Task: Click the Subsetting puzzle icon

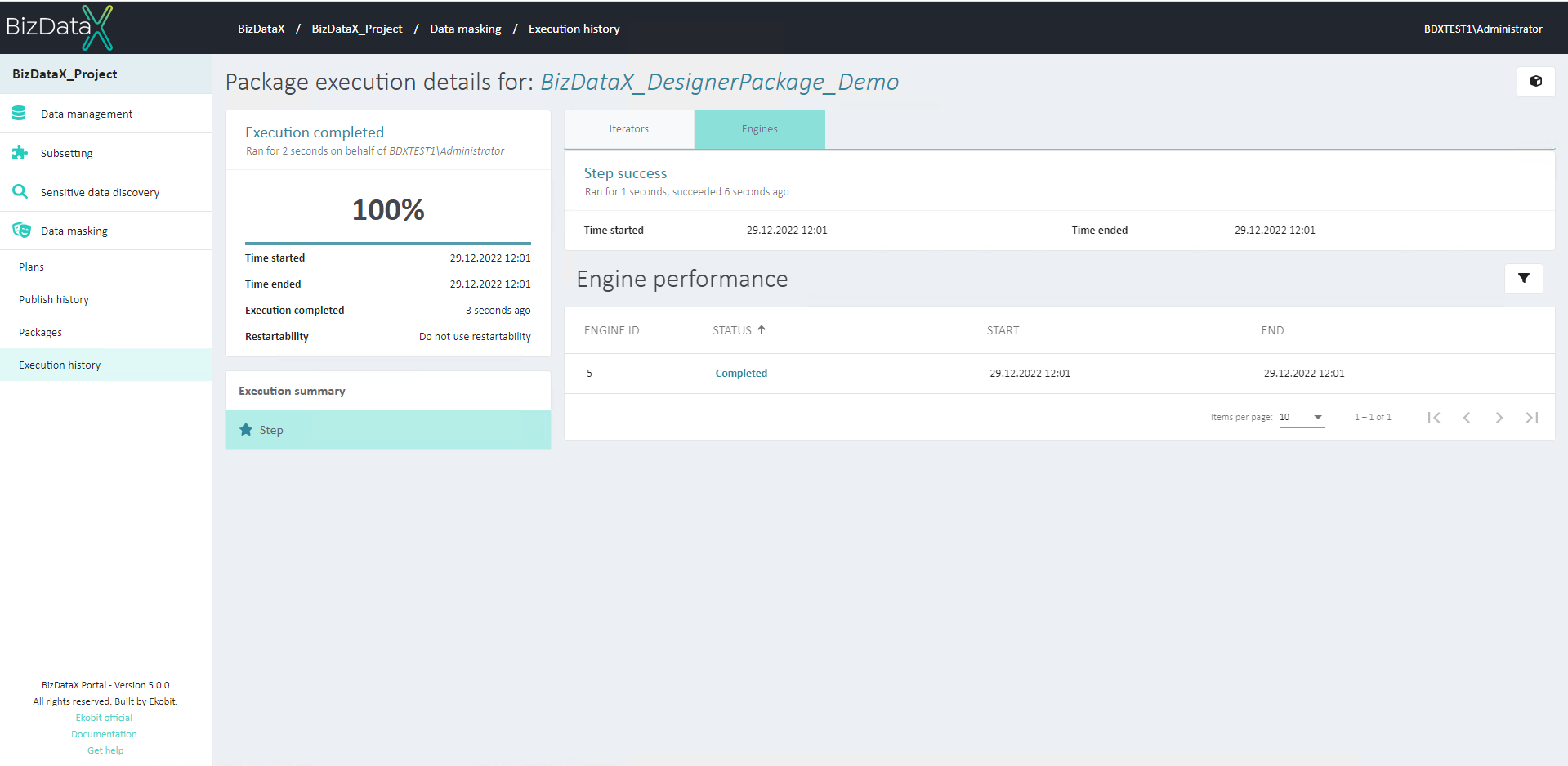Action: (20, 152)
